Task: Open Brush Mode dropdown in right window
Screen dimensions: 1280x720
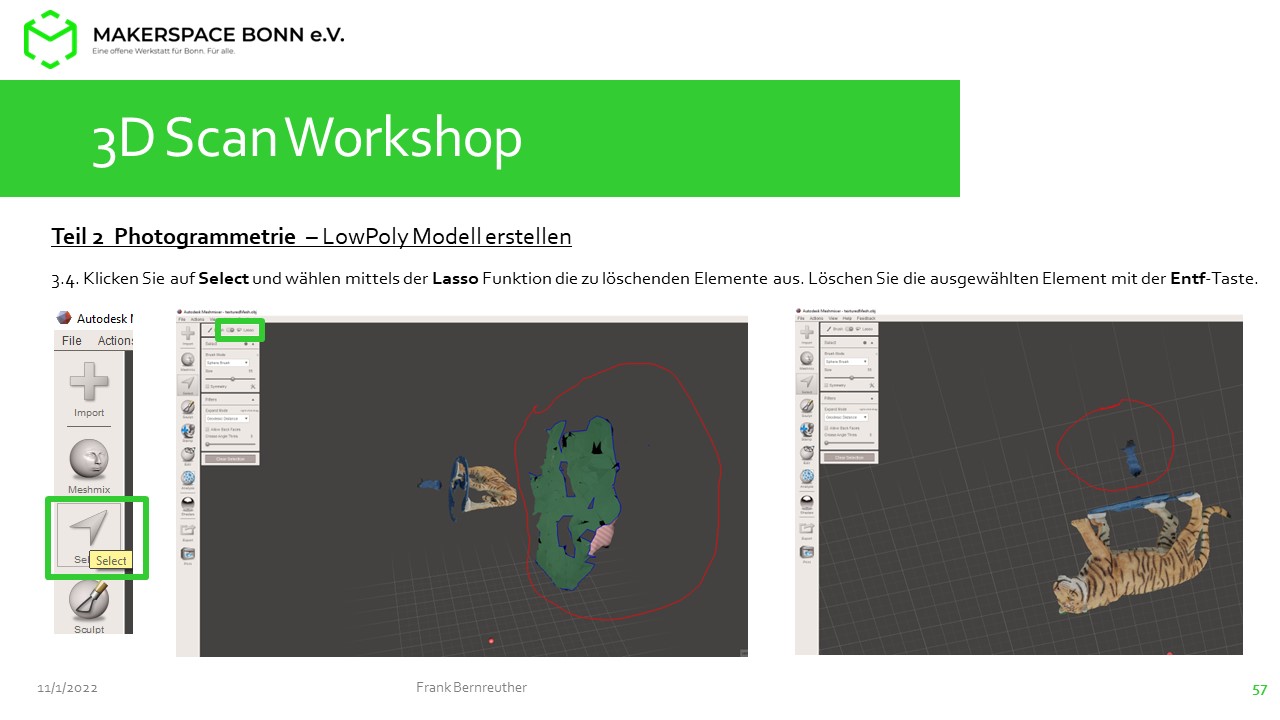Action: 847,362
